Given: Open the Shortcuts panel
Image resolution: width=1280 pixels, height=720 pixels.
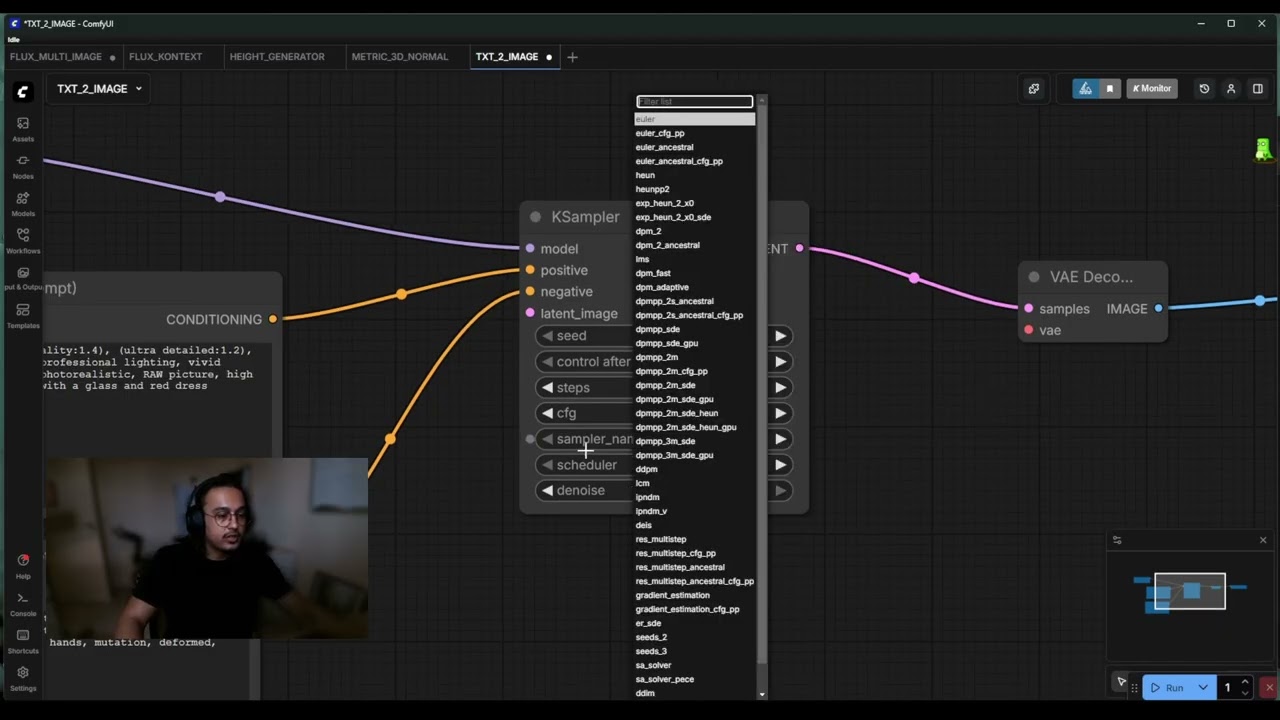Looking at the screenshot, I should (x=22, y=641).
